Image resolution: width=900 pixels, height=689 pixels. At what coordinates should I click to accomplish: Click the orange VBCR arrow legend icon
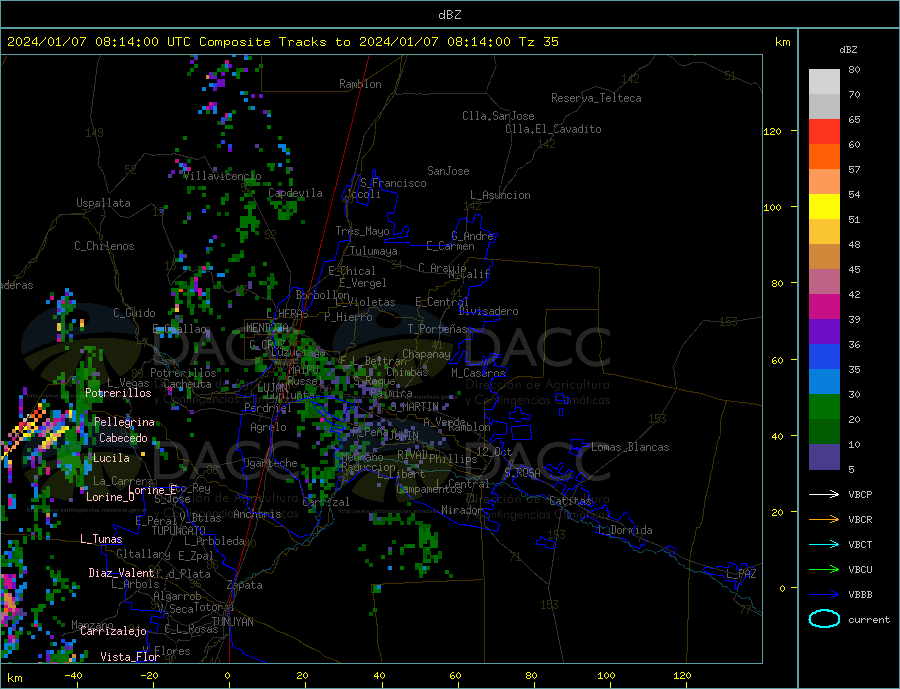(x=824, y=520)
